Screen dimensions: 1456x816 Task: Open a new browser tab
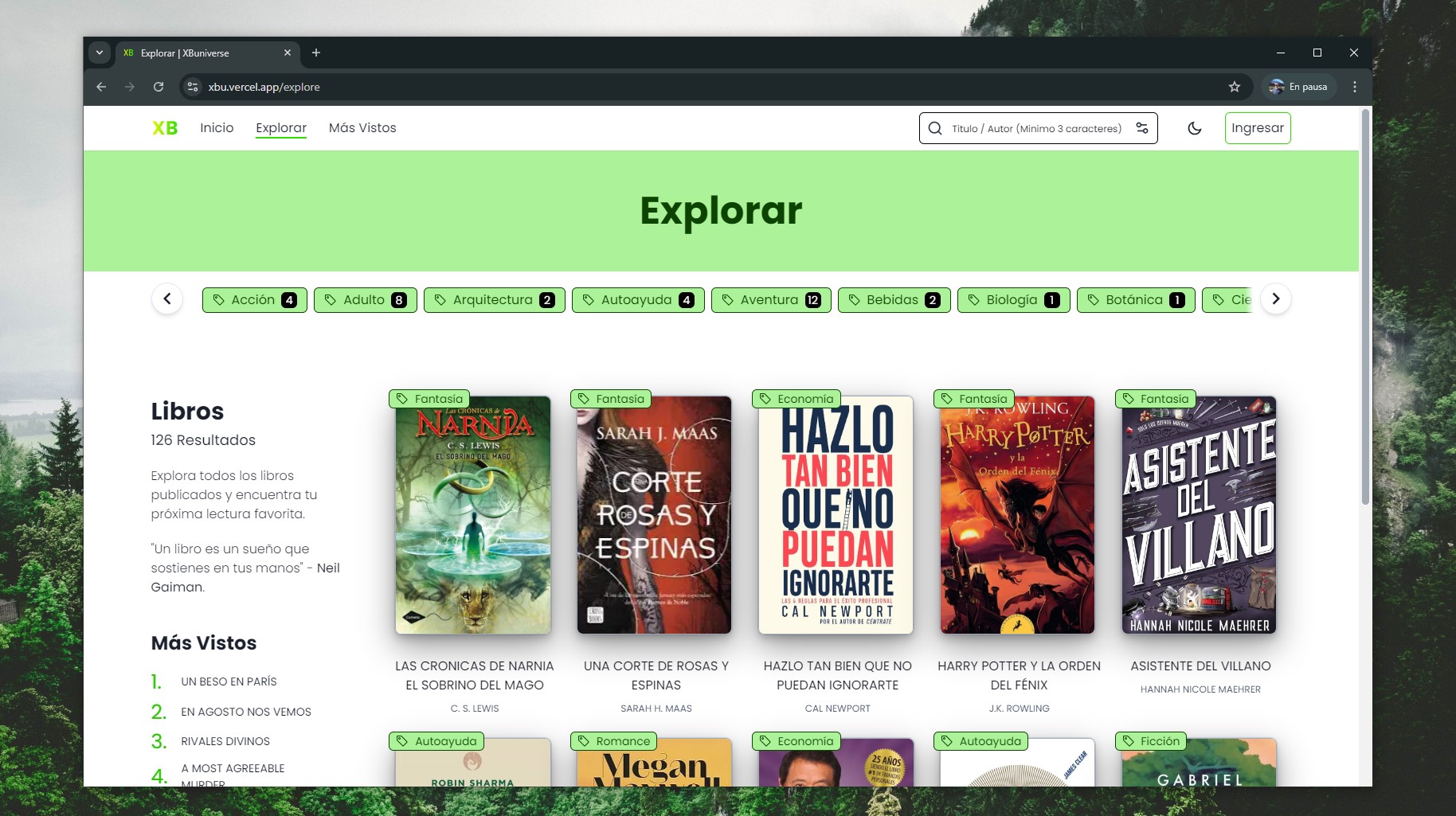click(x=316, y=53)
